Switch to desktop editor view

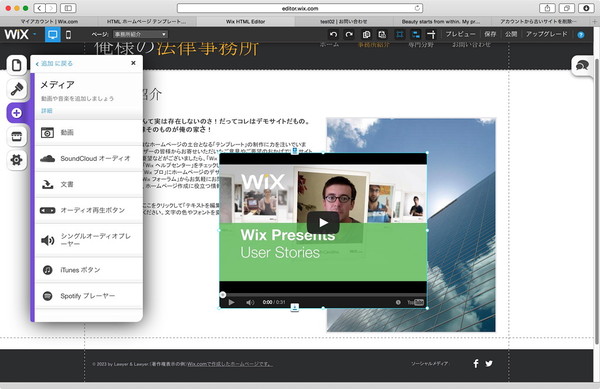coord(52,35)
